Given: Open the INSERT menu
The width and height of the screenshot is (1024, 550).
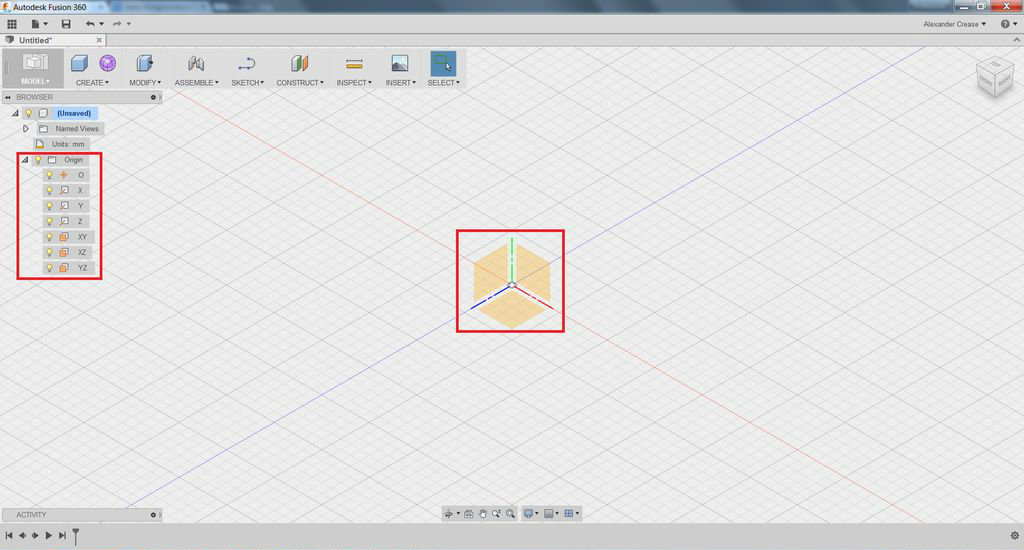Looking at the screenshot, I should 400,83.
